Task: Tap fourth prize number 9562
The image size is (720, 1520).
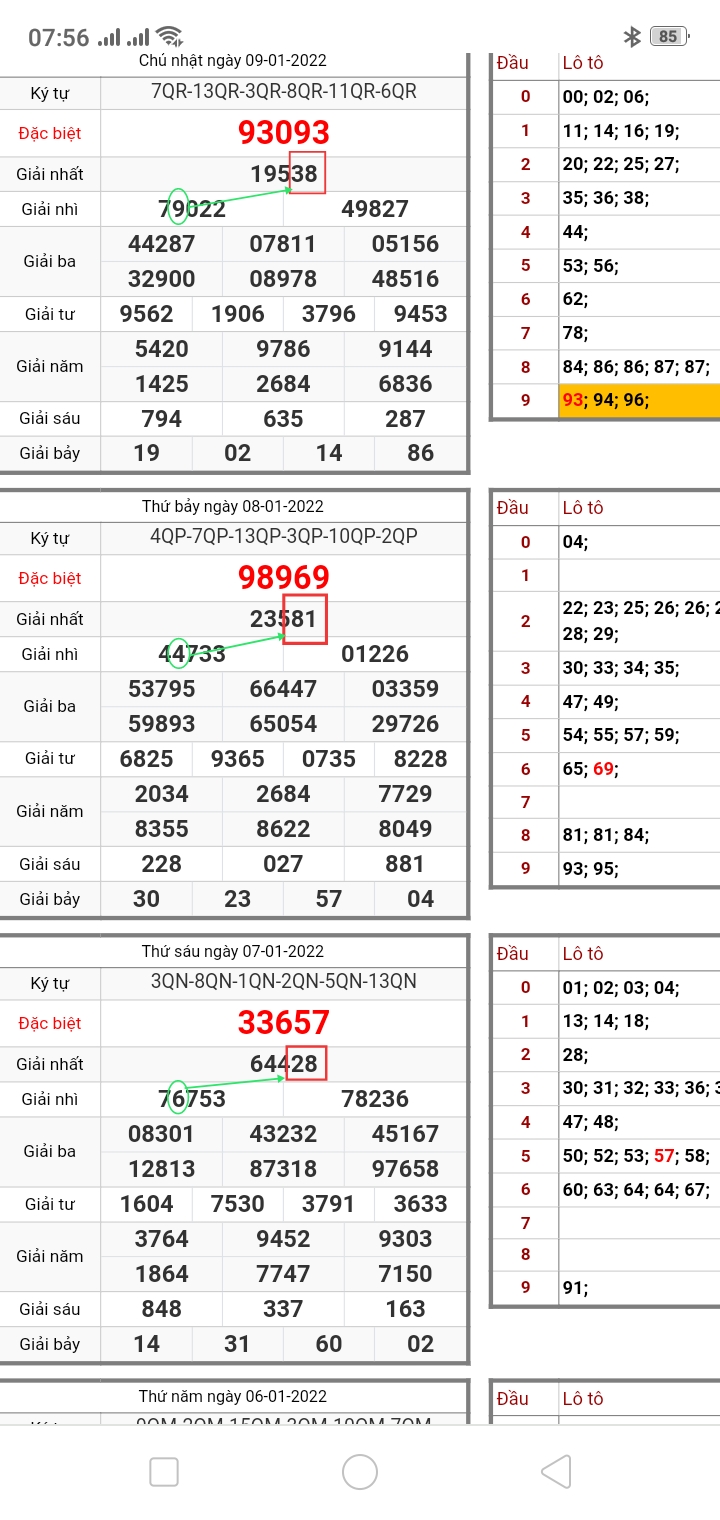Action: pyautogui.click(x=146, y=314)
